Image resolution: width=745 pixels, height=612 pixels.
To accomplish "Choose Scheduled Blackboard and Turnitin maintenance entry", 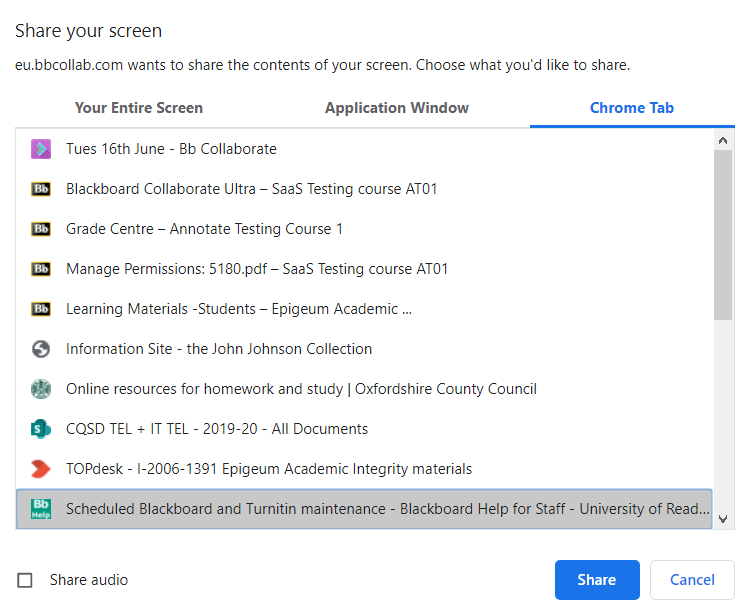I will [387, 509].
